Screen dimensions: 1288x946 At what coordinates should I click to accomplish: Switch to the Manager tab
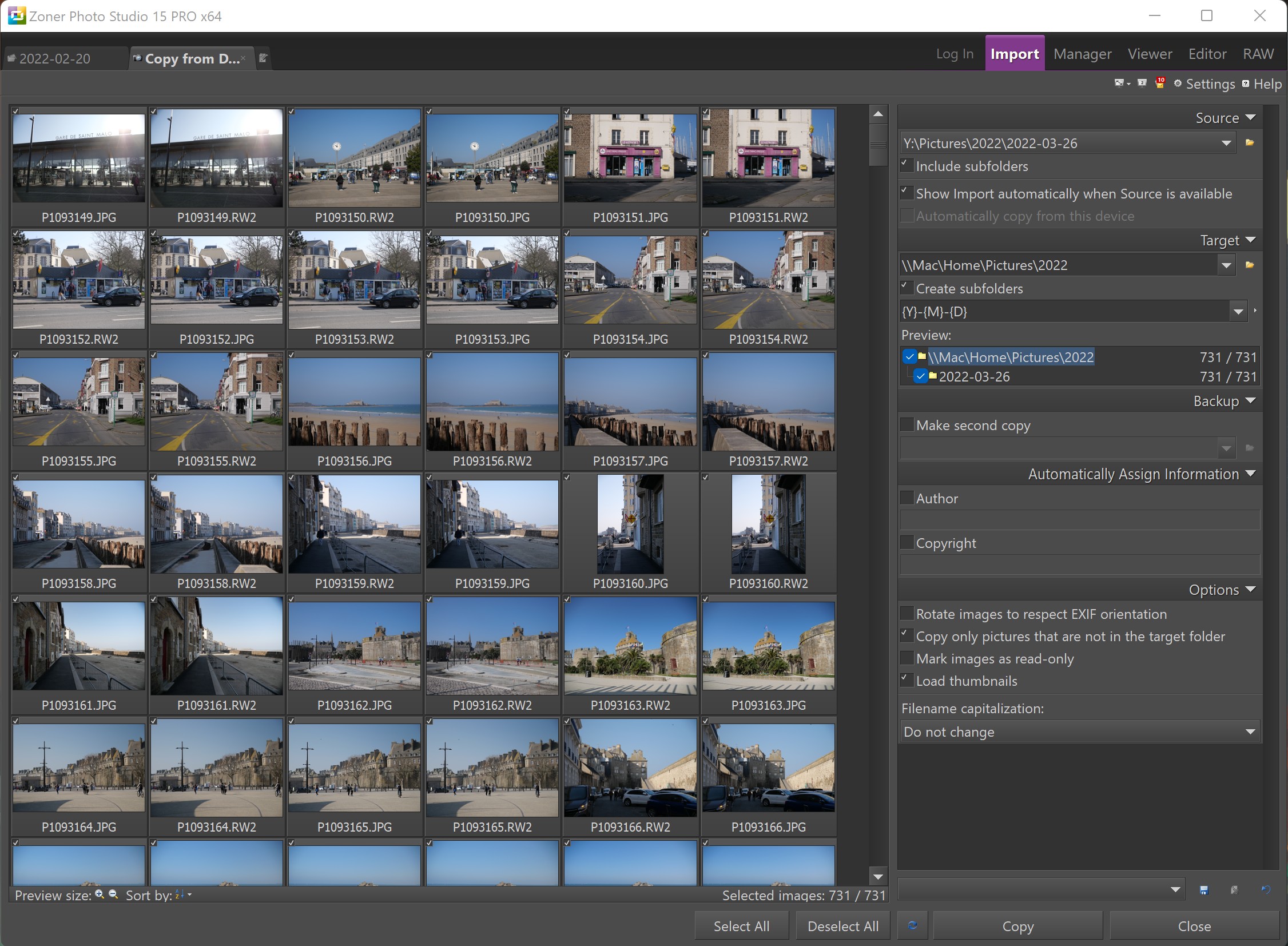pyautogui.click(x=1082, y=54)
